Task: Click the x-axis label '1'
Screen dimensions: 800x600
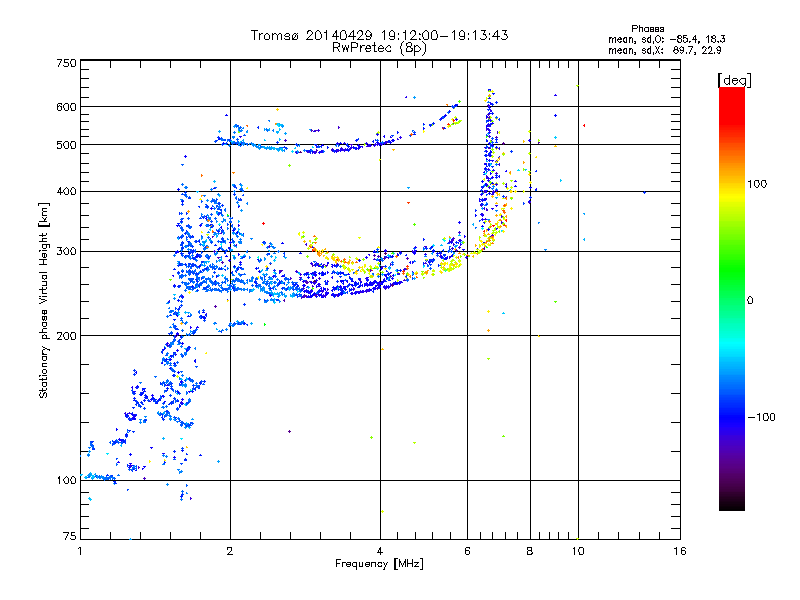Action: (80, 551)
